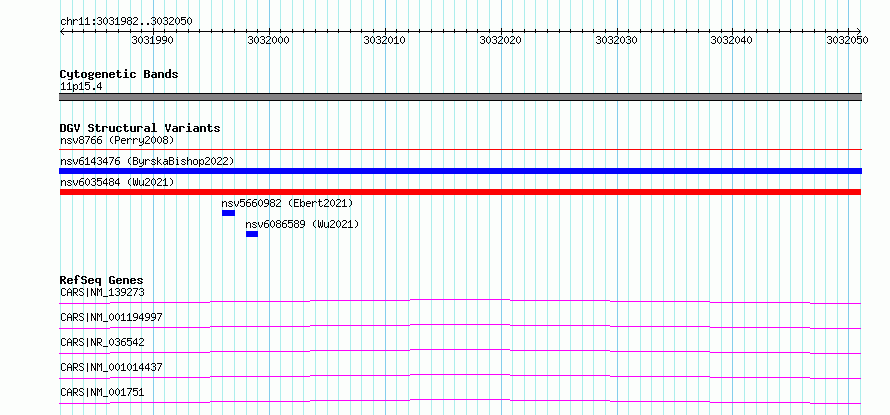Click the thick red nsv6035484 variant bar
This screenshot has width=890, height=415.
pos(460,192)
